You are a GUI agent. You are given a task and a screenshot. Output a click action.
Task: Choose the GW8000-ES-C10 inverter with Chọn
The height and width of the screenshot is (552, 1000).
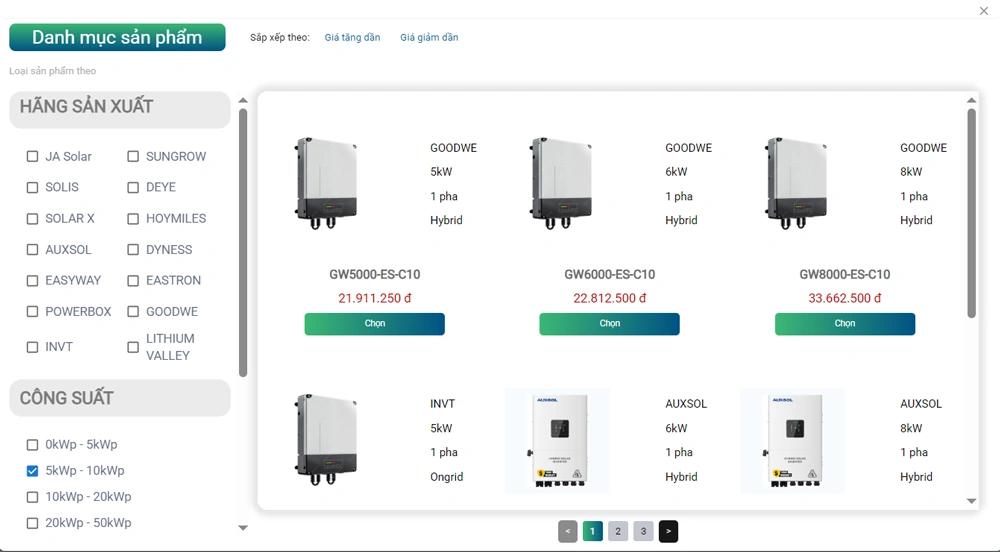tap(845, 324)
